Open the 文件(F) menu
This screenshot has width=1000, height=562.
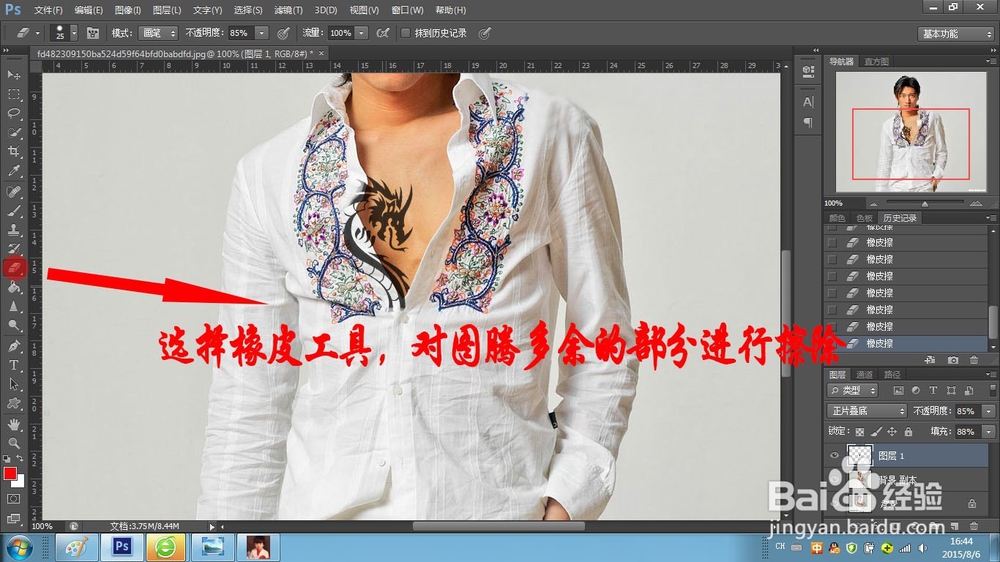point(48,10)
